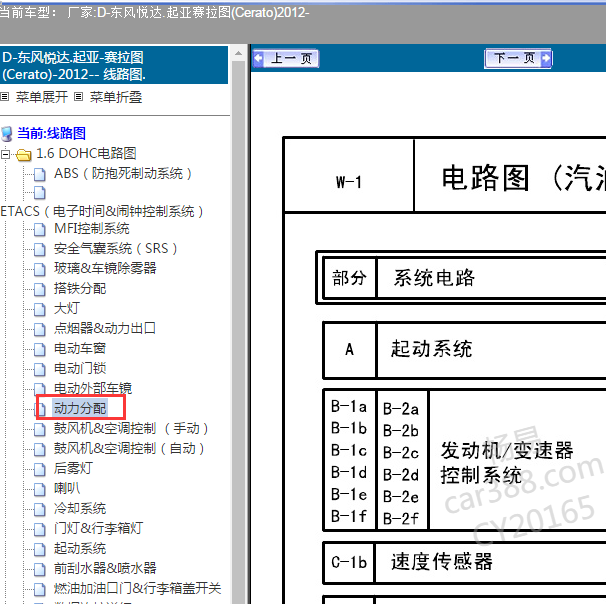
Task: Open the 电动车窗 diagram
Action: [80, 349]
